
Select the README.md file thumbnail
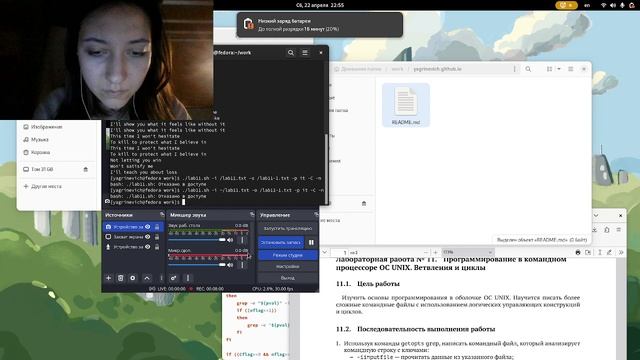click(x=406, y=105)
